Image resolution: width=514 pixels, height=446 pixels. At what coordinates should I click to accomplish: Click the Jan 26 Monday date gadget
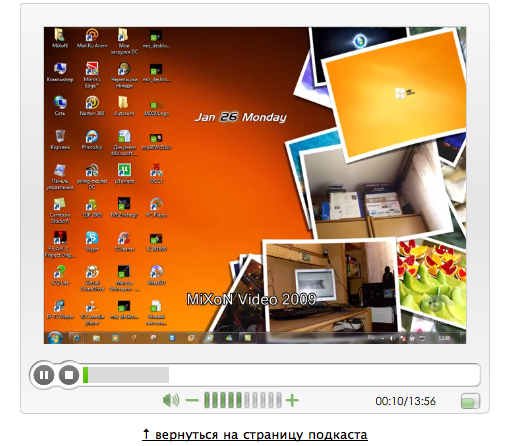240,117
